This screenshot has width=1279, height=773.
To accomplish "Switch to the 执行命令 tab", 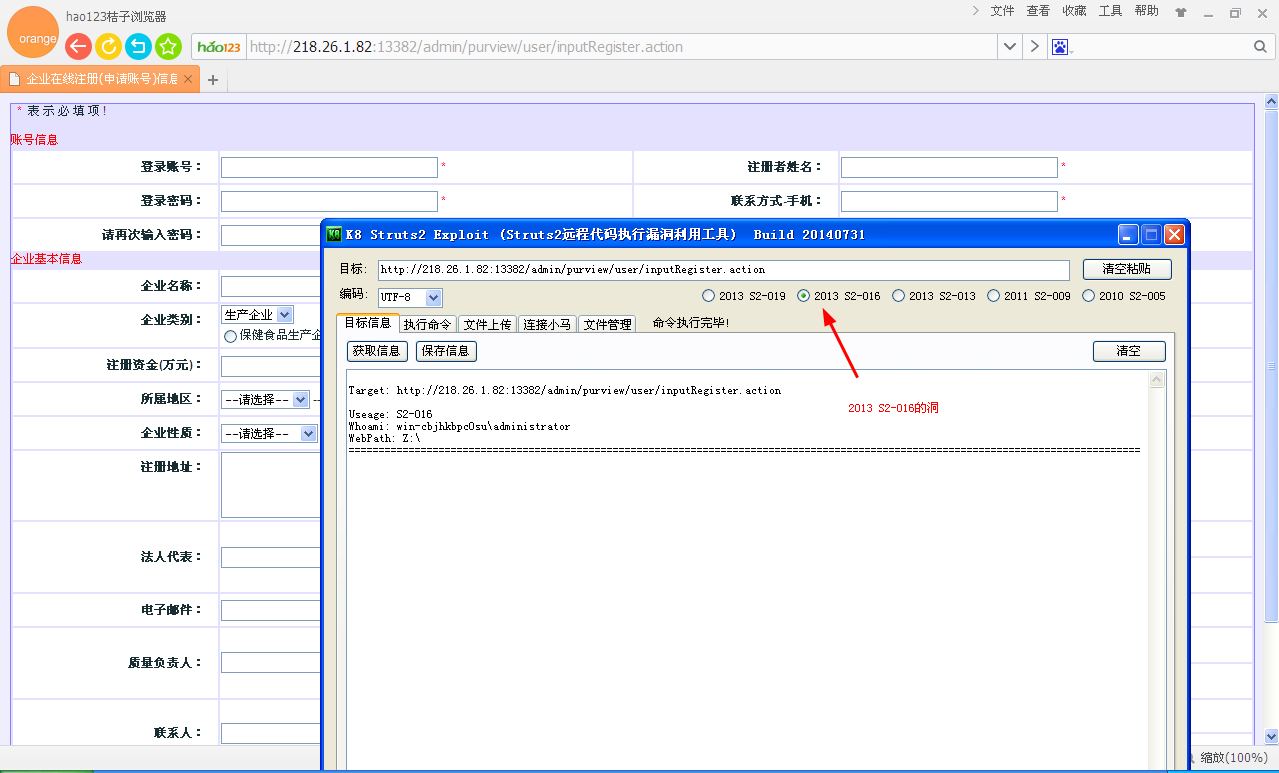I will pyautogui.click(x=428, y=324).
